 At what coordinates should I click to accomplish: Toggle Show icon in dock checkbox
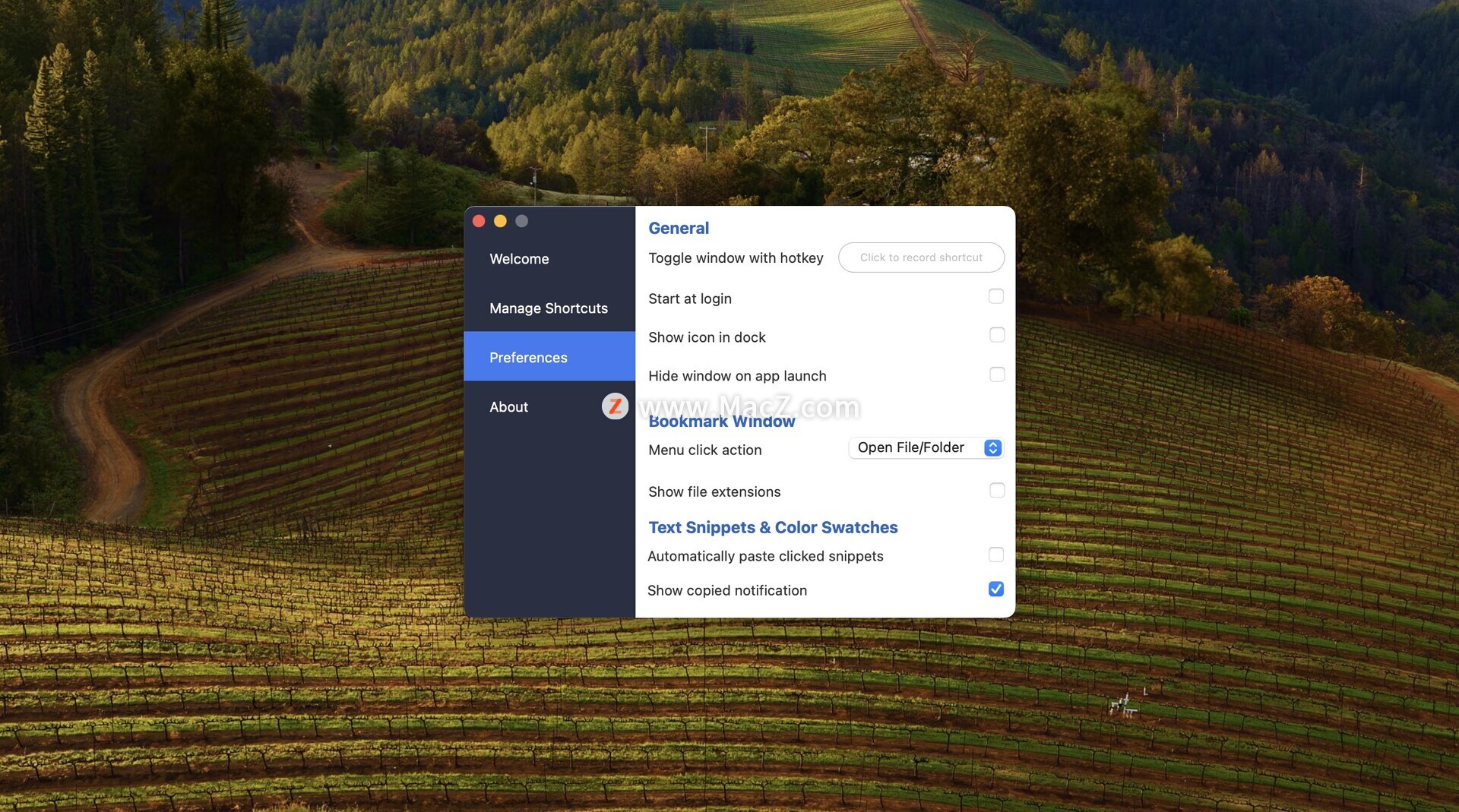click(996, 335)
